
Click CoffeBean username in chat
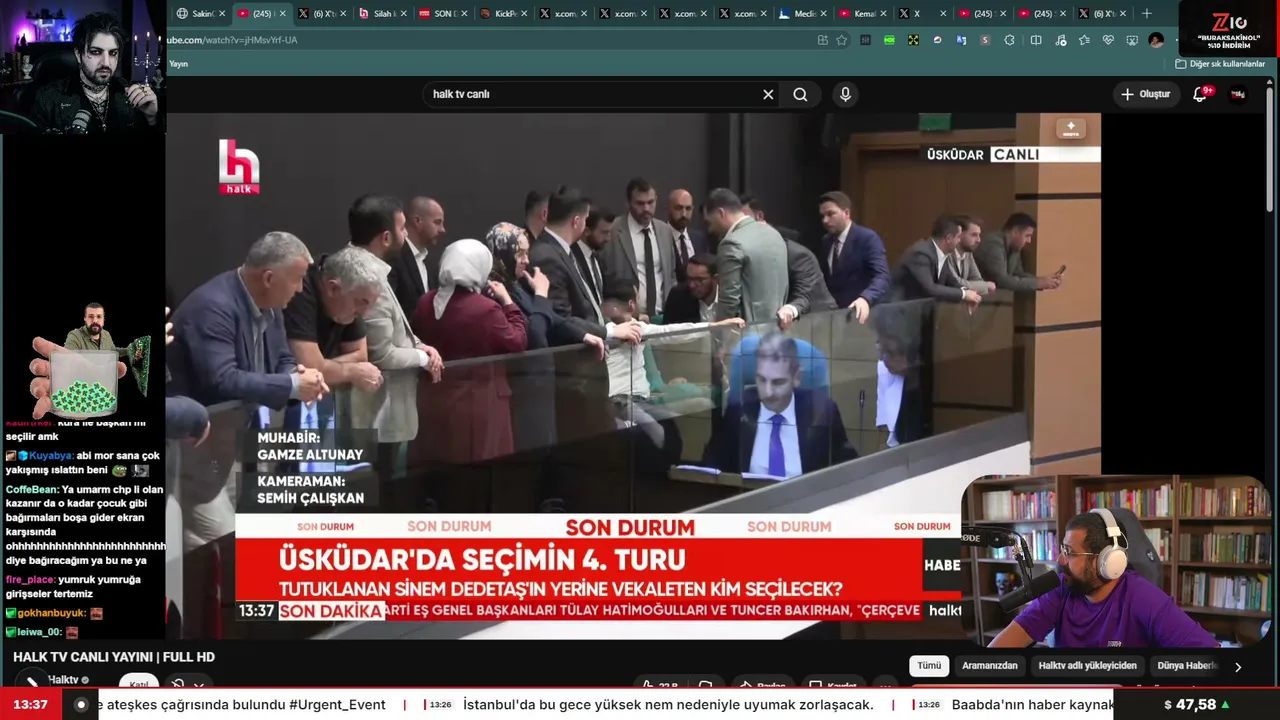tap(32, 490)
